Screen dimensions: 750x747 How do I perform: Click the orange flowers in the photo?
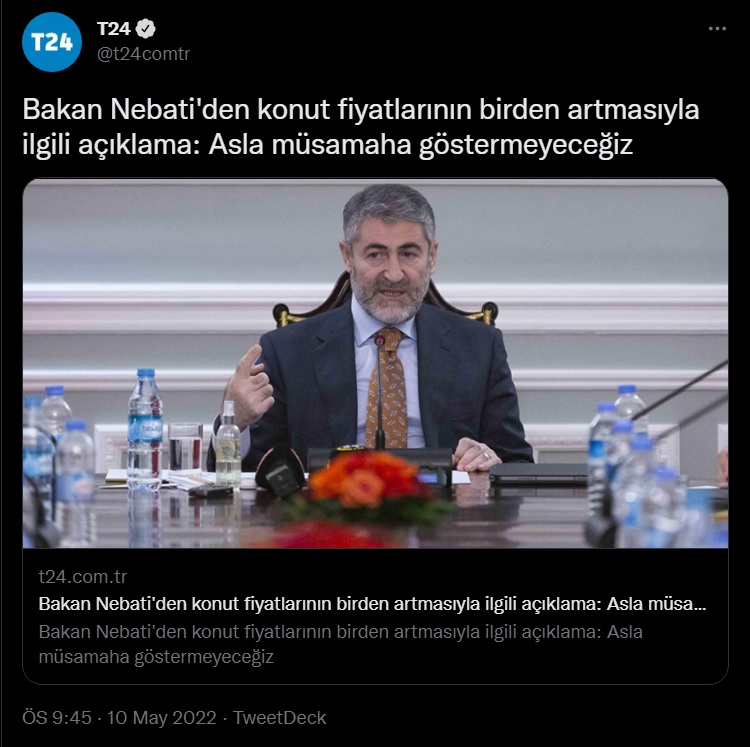click(x=367, y=481)
